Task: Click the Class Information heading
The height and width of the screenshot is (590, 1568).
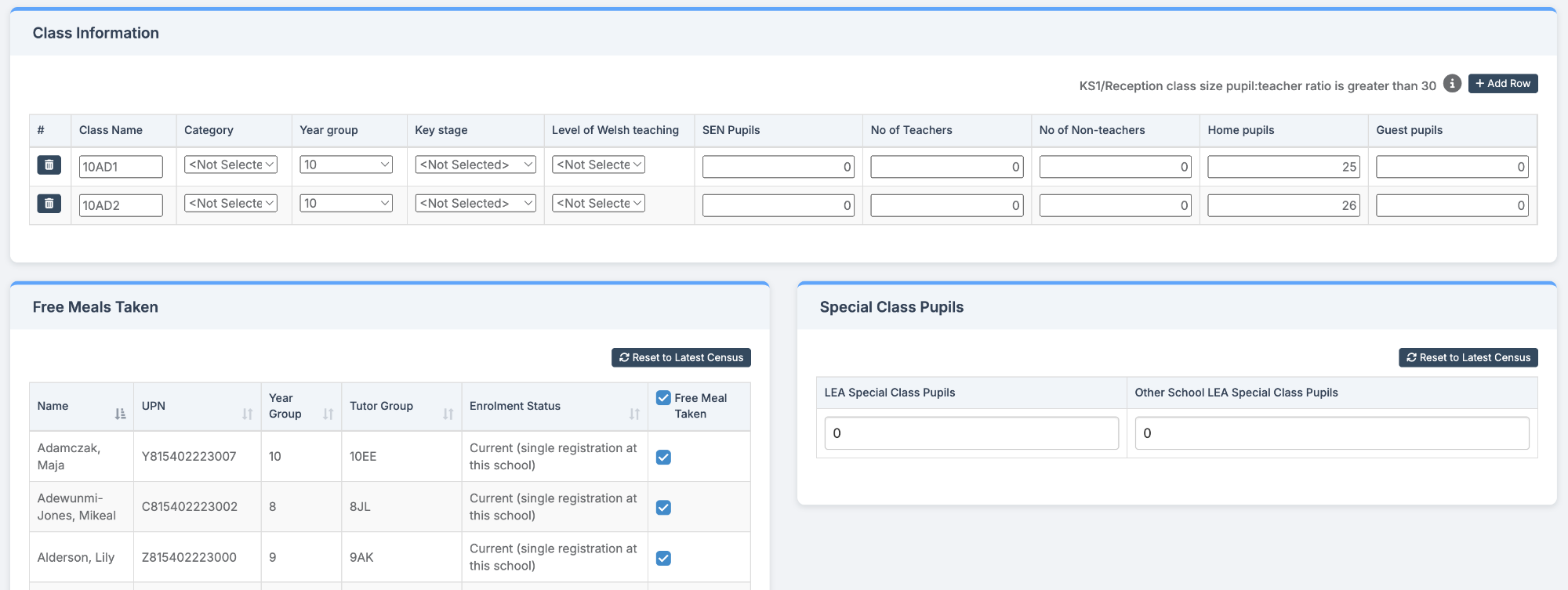Action: 96,33
